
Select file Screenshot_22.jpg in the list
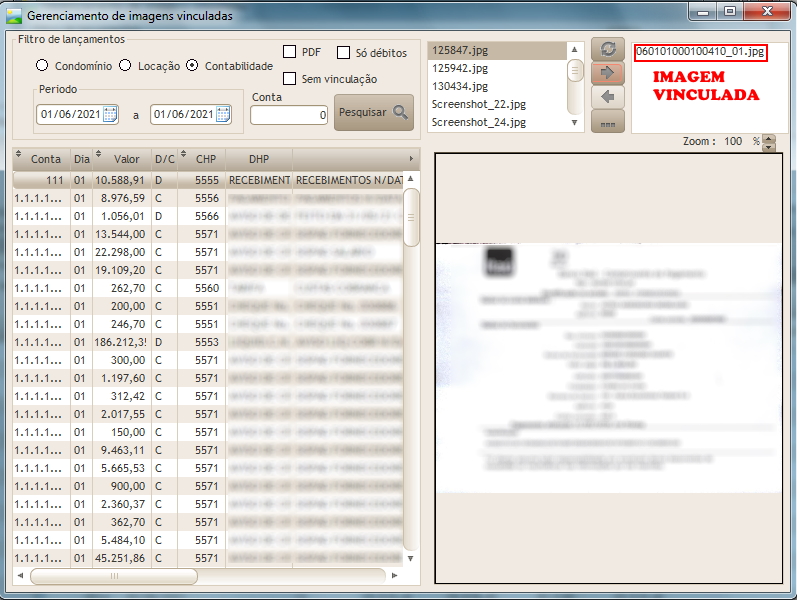point(479,104)
